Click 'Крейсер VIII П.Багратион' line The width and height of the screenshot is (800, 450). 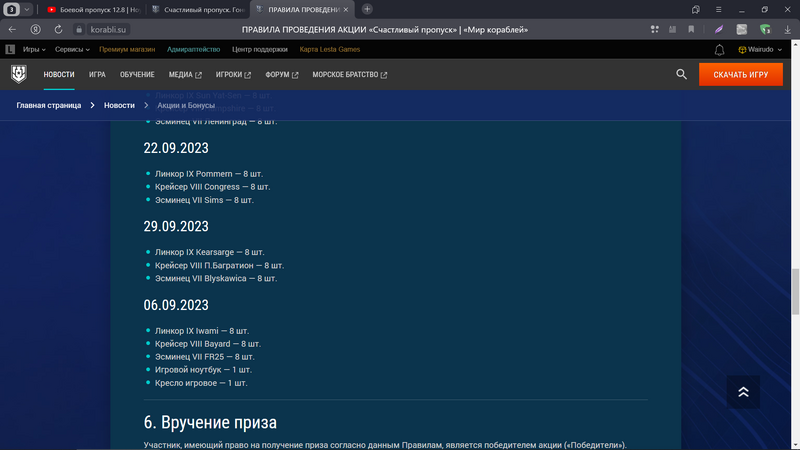coord(219,265)
